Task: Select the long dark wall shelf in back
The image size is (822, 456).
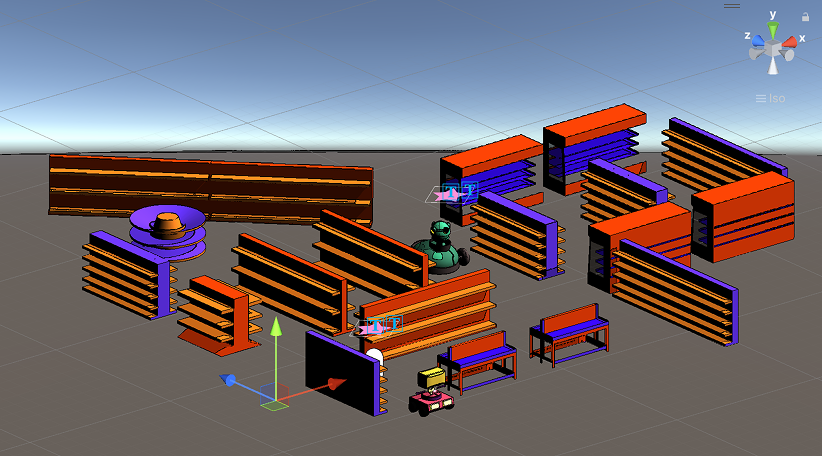Action: [x=210, y=187]
